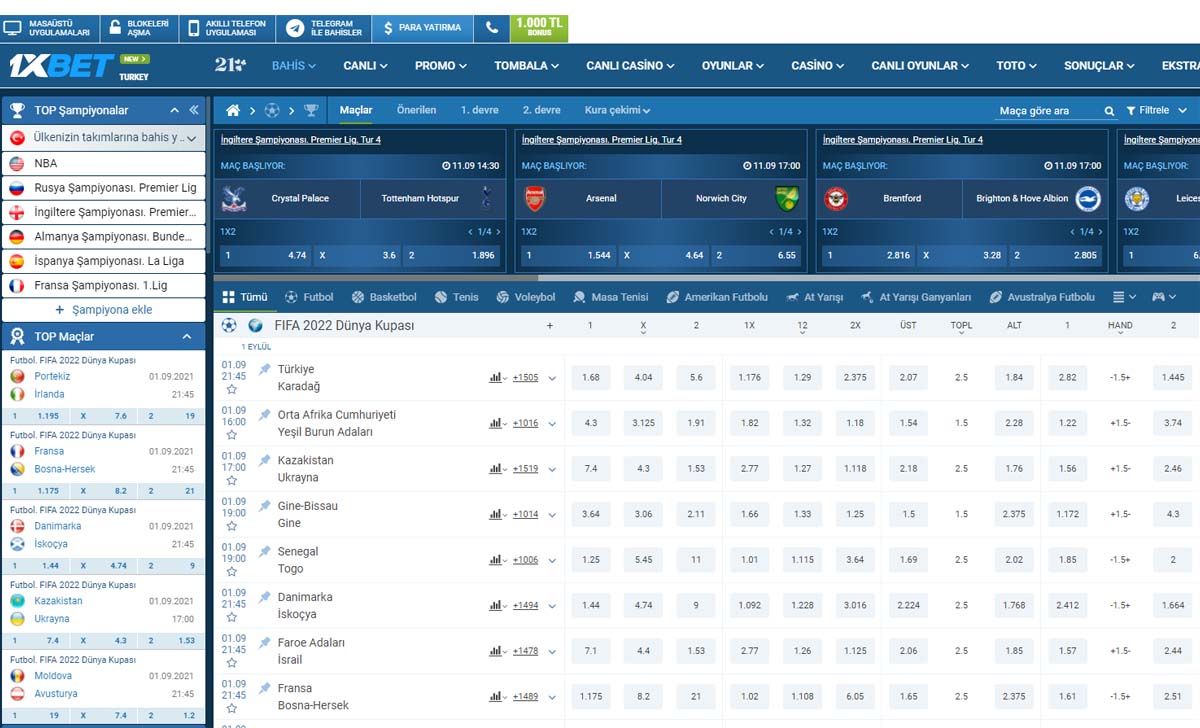Expand the TOMBALA menu
The height and width of the screenshot is (728, 1200).
click(x=527, y=66)
